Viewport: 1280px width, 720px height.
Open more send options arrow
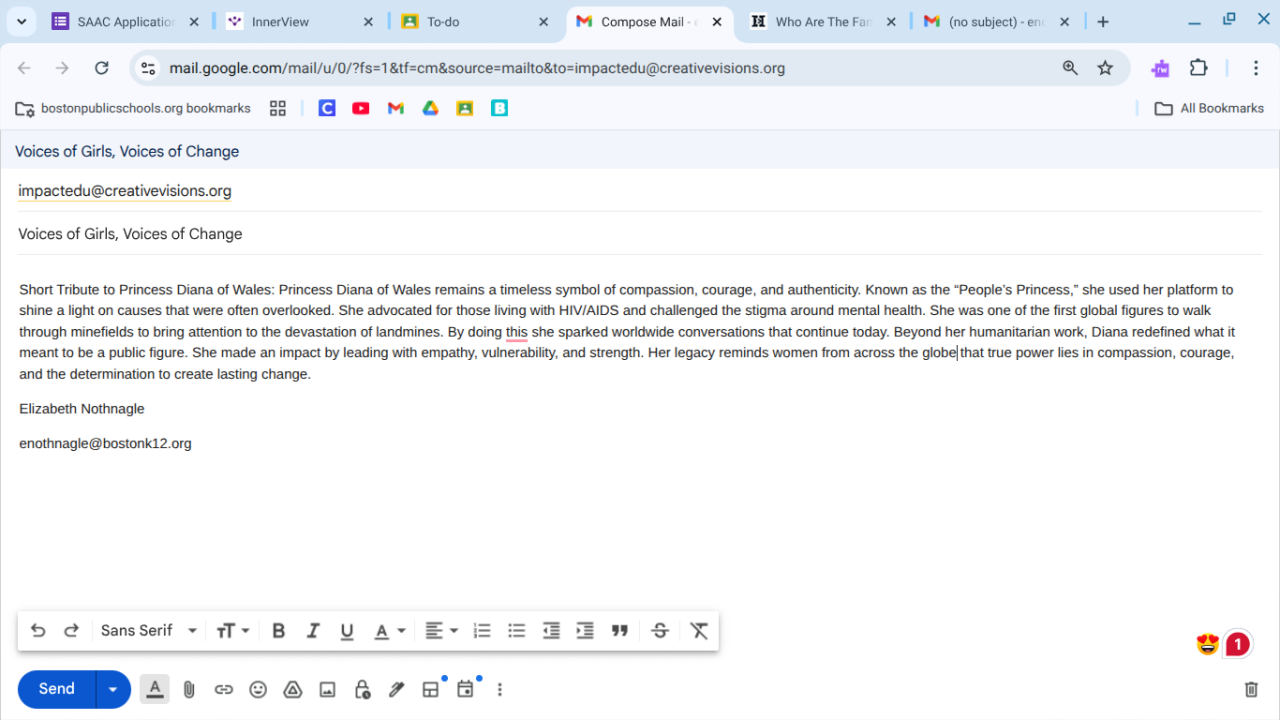[x=113, y=689]
